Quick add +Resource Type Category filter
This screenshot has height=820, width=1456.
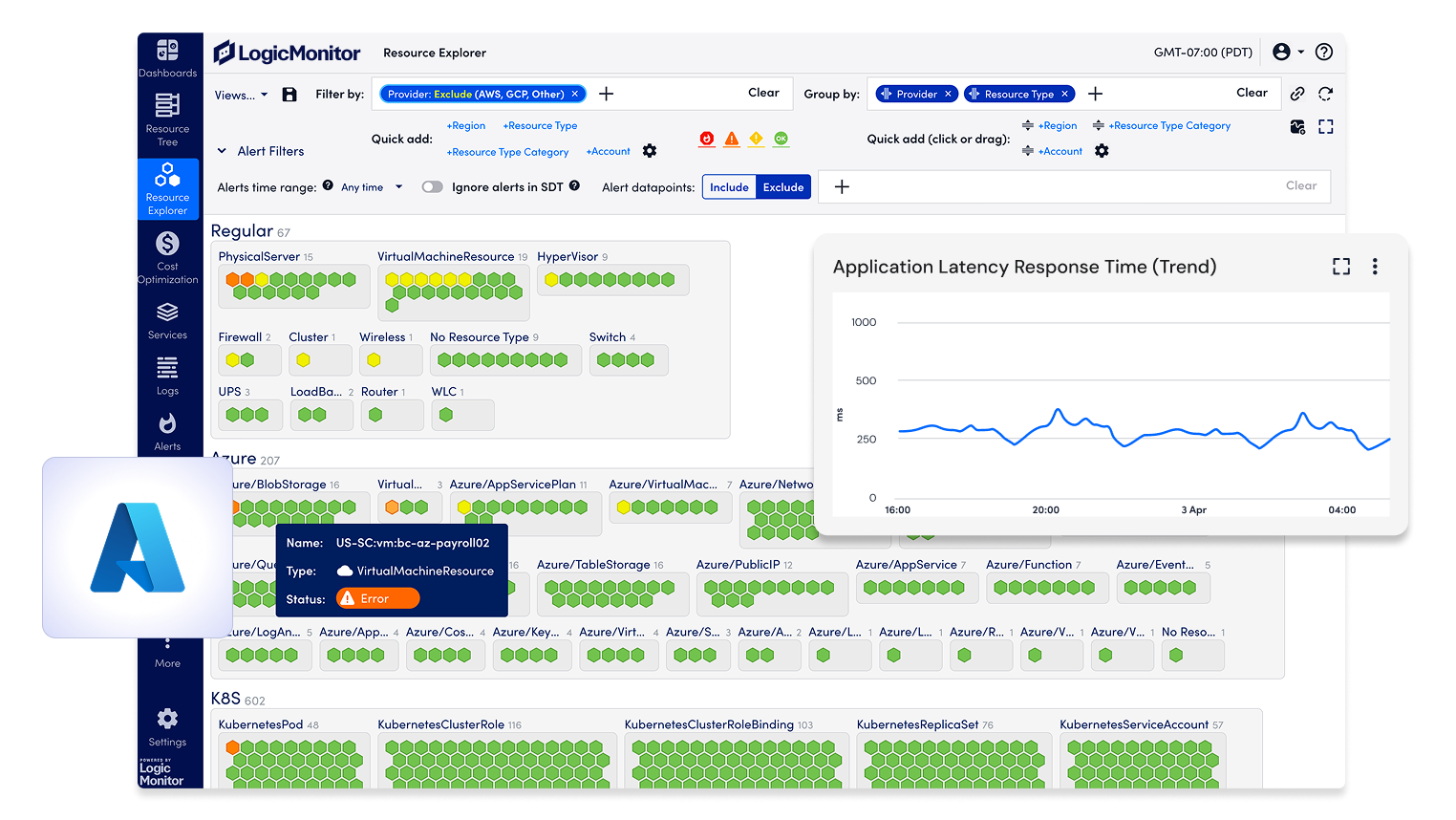click(x=507, y=152)
